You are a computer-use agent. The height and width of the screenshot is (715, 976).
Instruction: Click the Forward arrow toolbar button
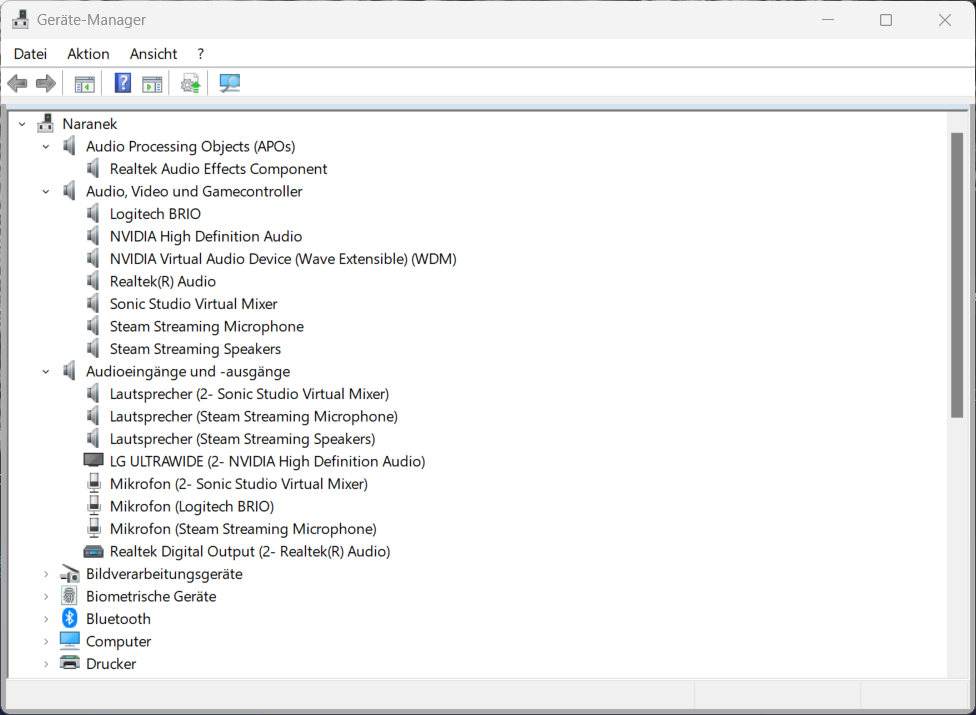pos(45,83)
